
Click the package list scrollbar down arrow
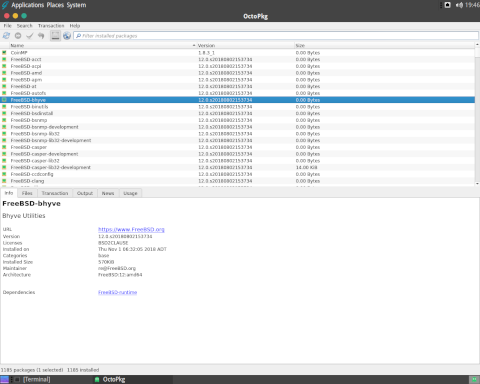477,183
